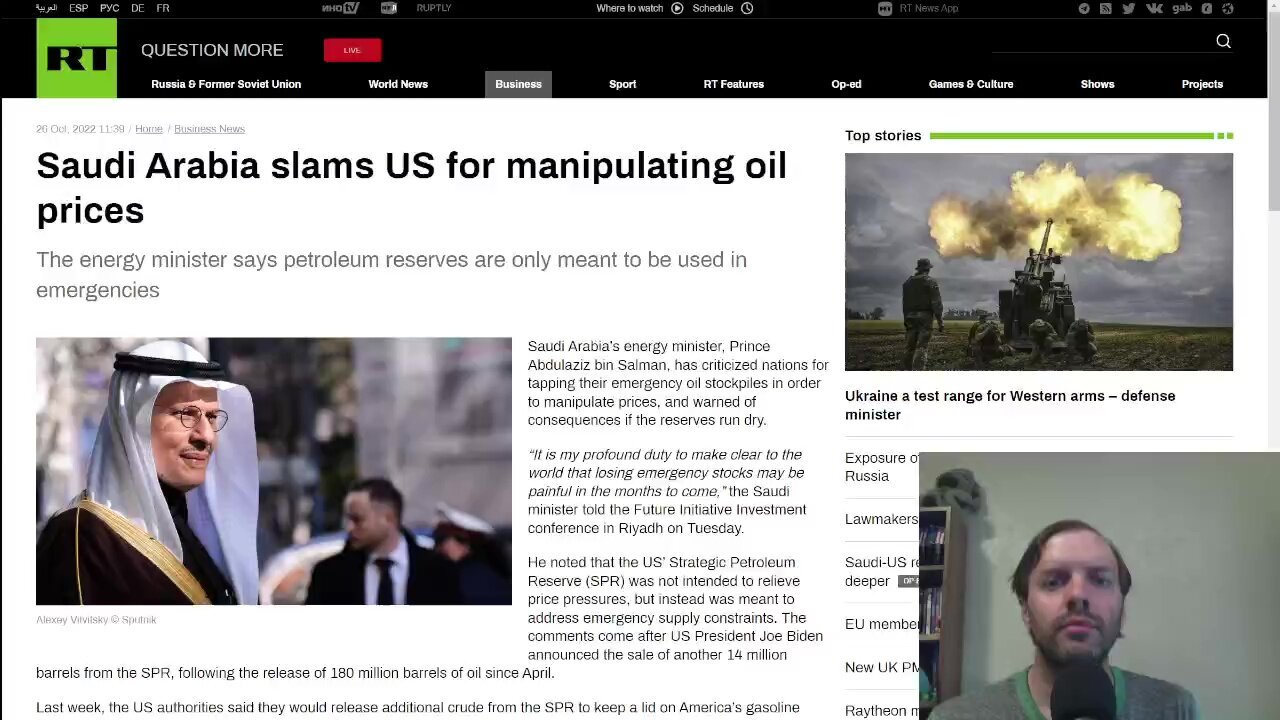Viewport: 1280px width, 720px height.
Task: Click the Schedule clock icon
Action: (x=747, y=8)
